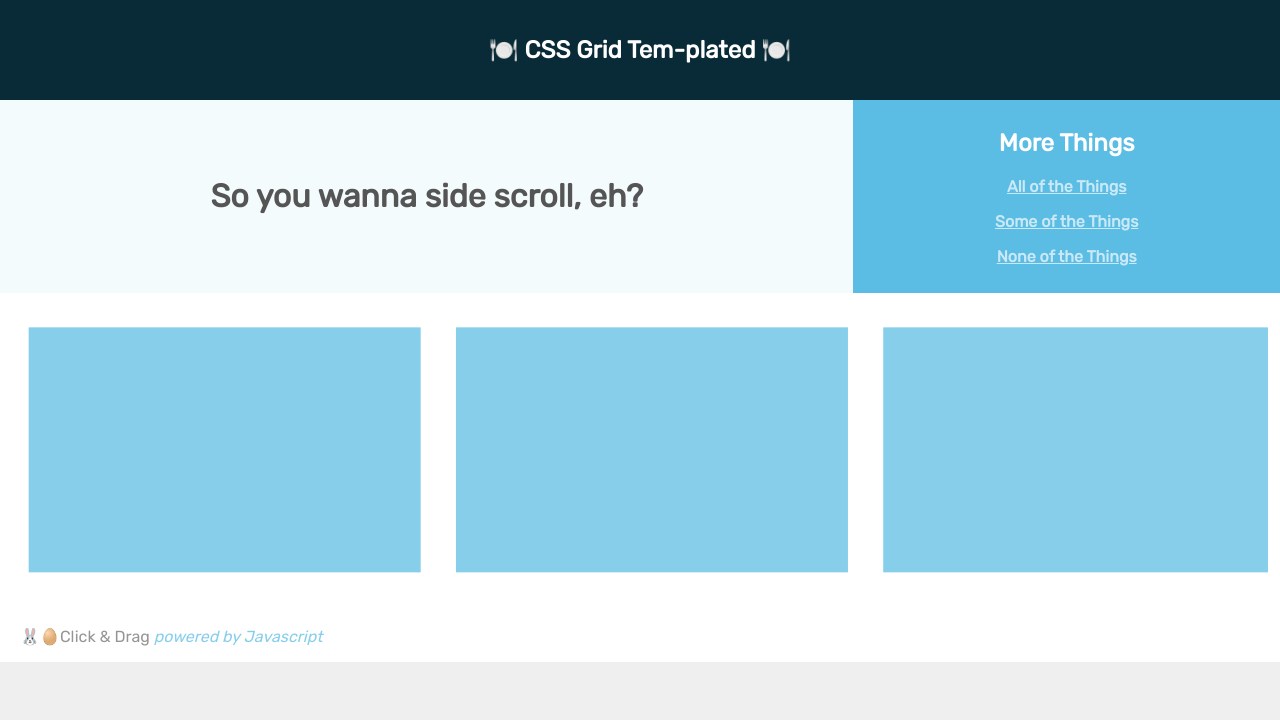The image size is (1280, 720).
Task: Click the white gap between first and second cards
Action: click(x=438, y=450)
